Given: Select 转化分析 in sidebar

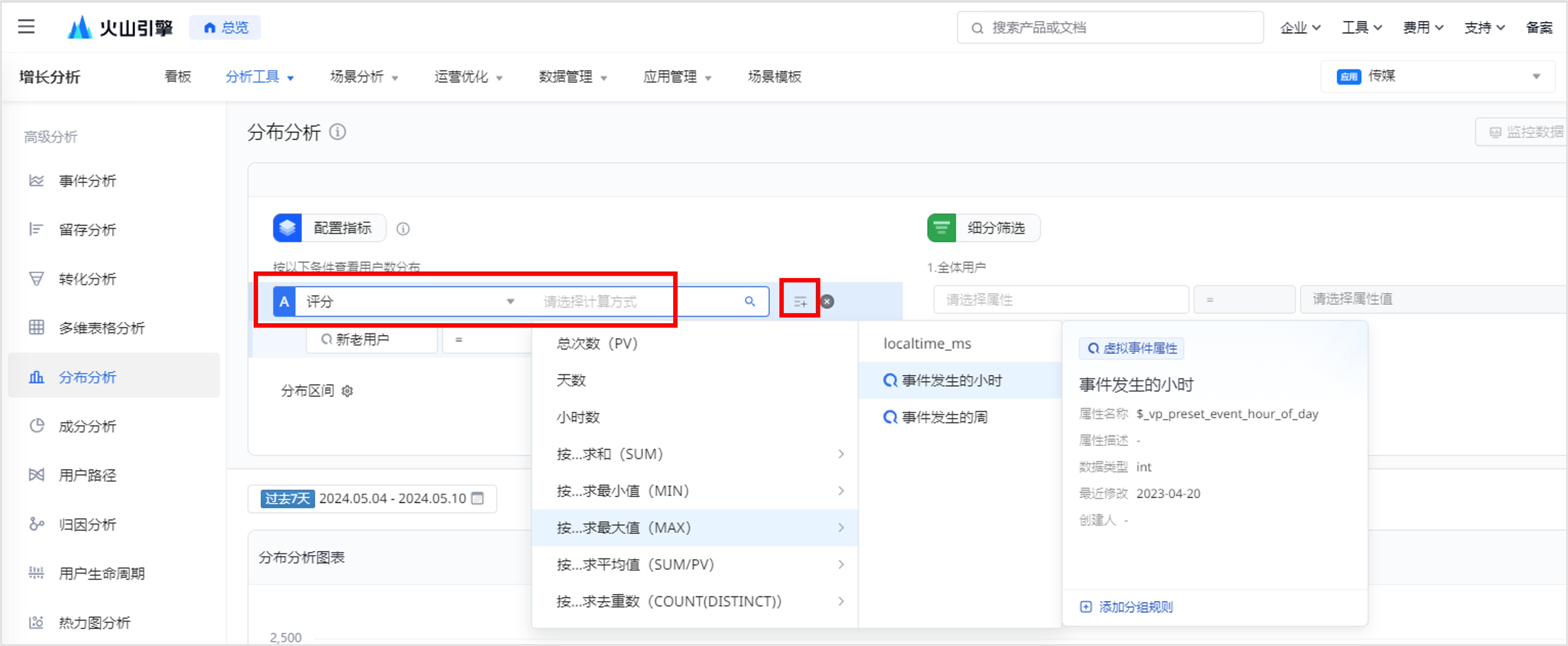Looking at the screenshot, I should click(114, 279).
